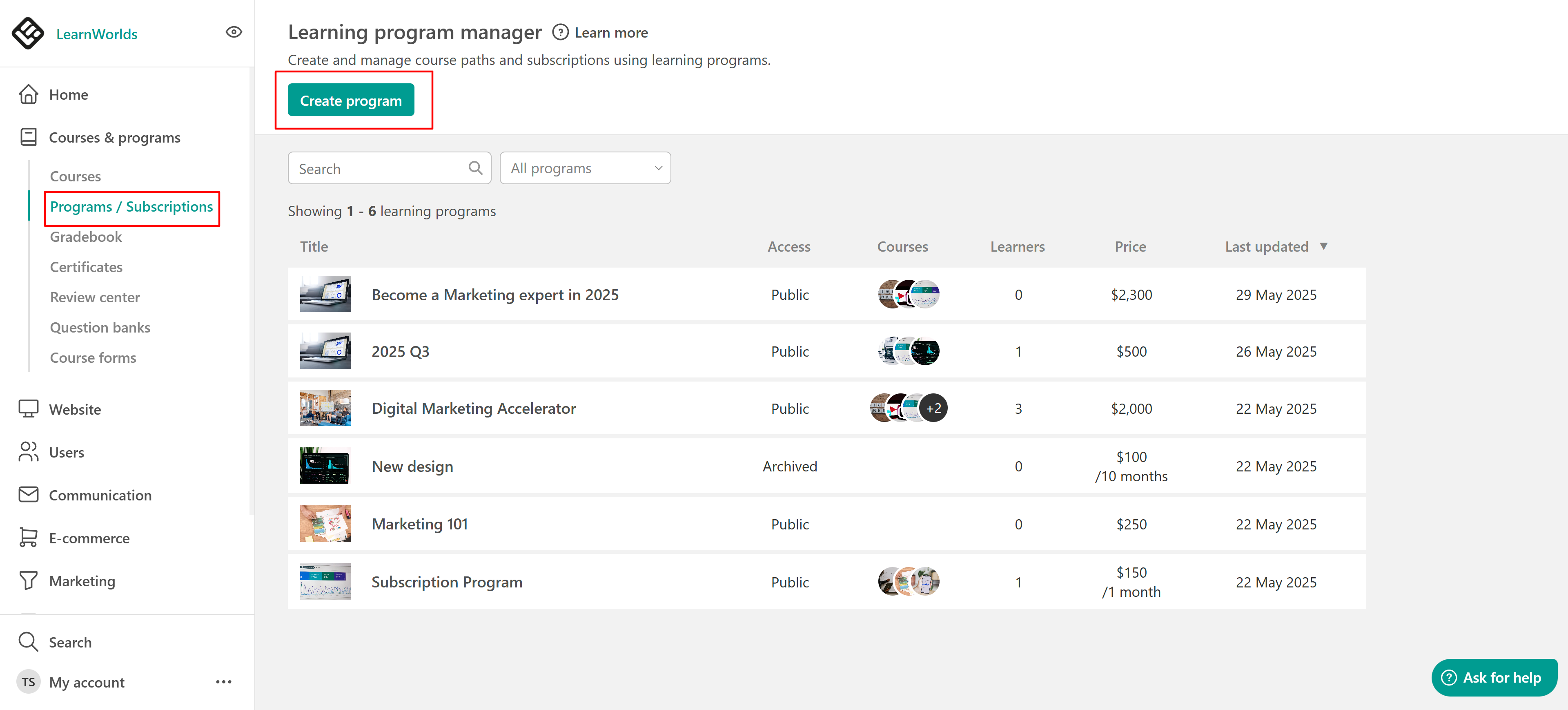
Task: Toggle the eye preview icon
Action: click(234, 32)
